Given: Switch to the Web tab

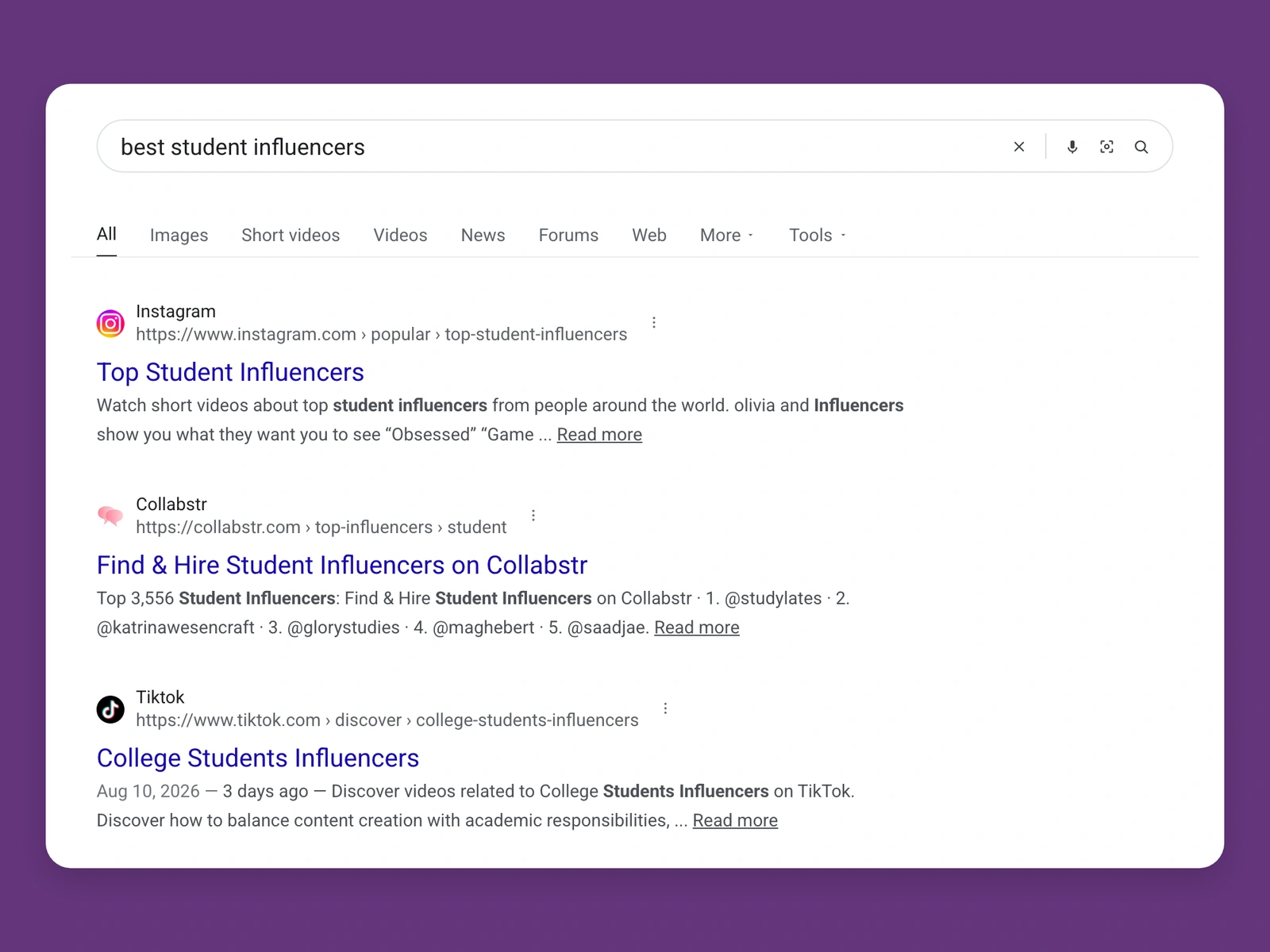Looking at the screenshot, I should click(x=649, y=235).
